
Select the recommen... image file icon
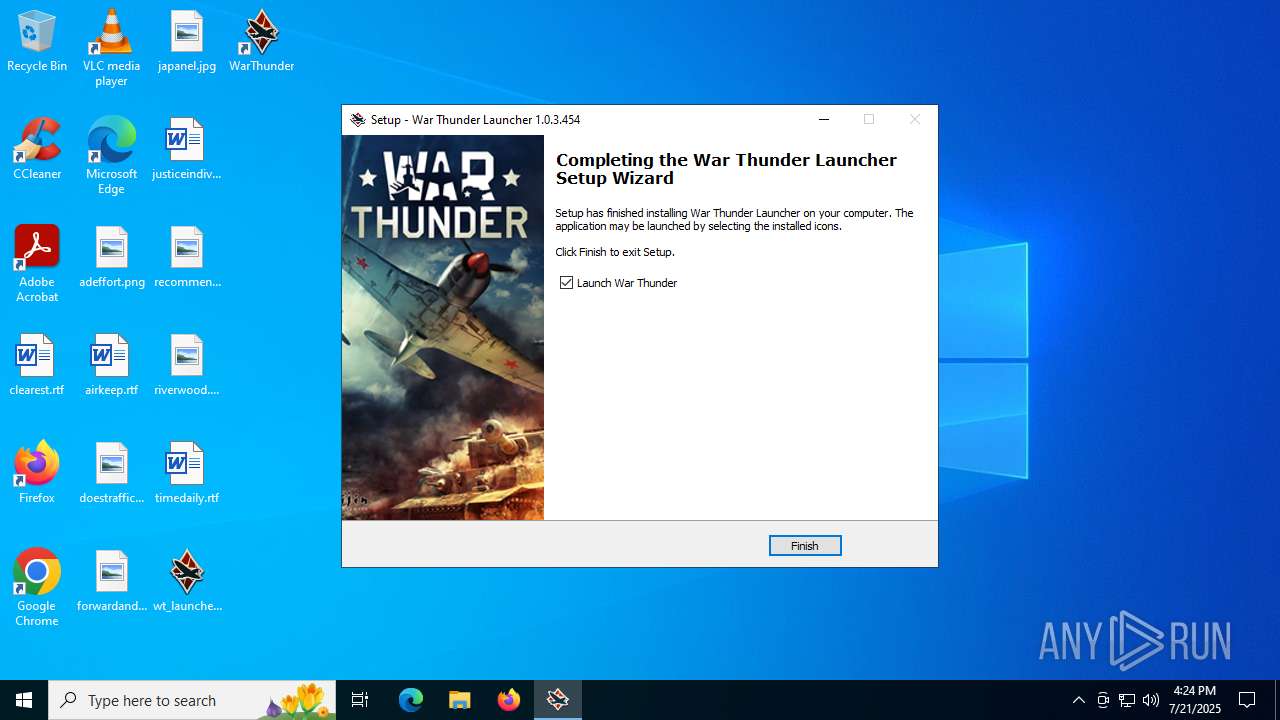pyautogui.click(x=187, y=258)
